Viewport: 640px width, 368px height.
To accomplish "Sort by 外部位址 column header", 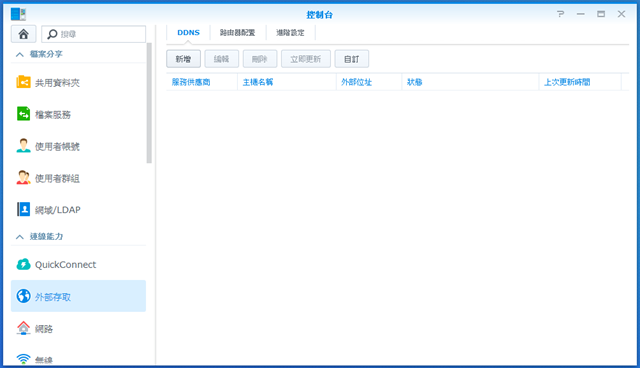I will tap(369, 82).
